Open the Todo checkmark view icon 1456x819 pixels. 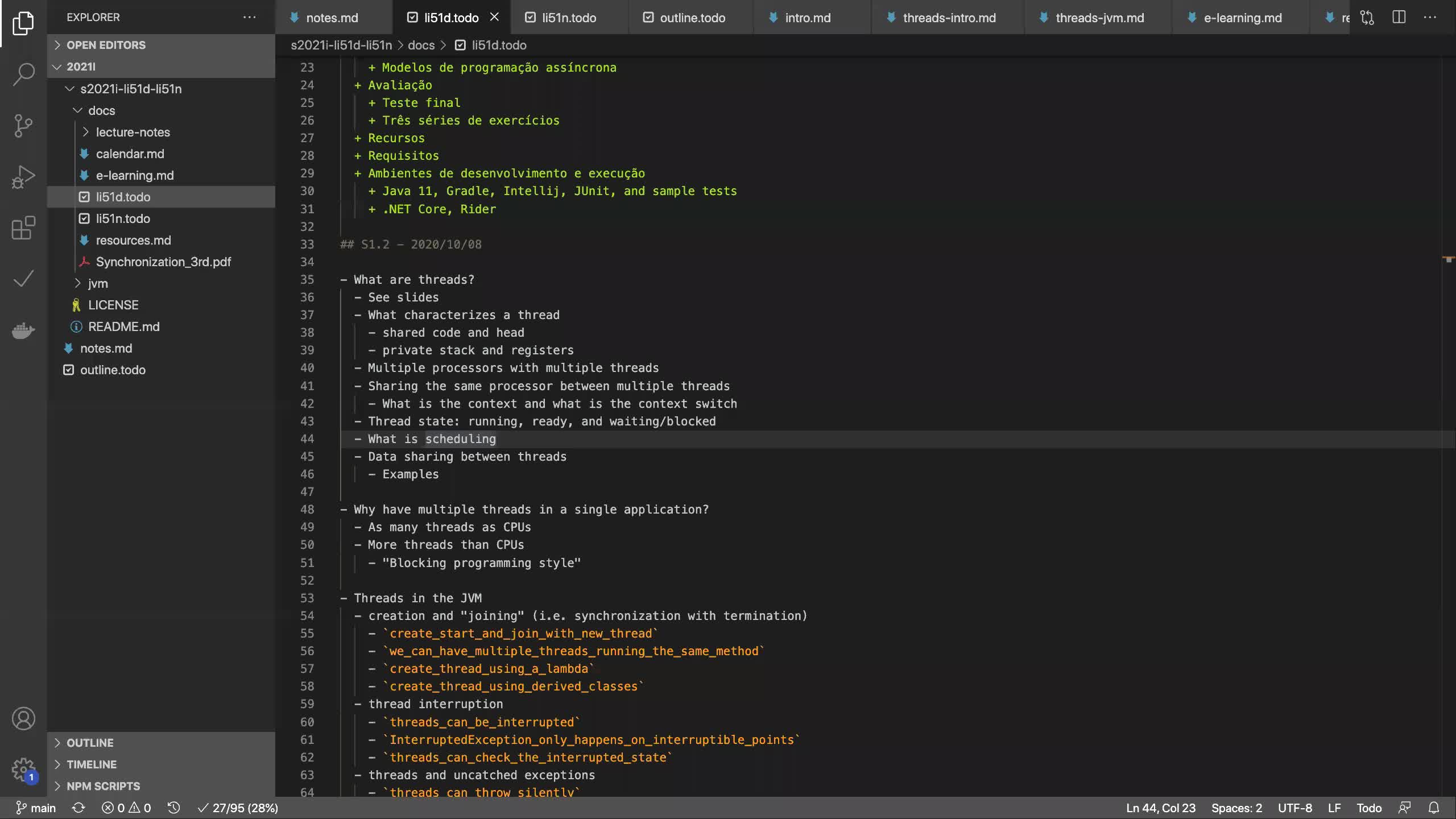pos(23,279)
